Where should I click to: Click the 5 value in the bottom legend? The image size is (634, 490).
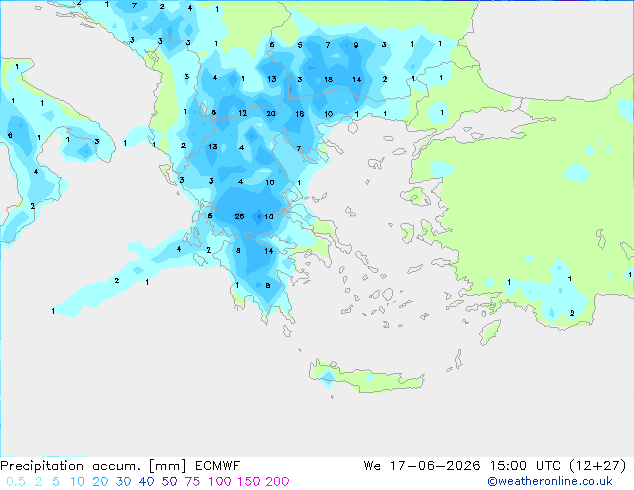coord(56,482)
